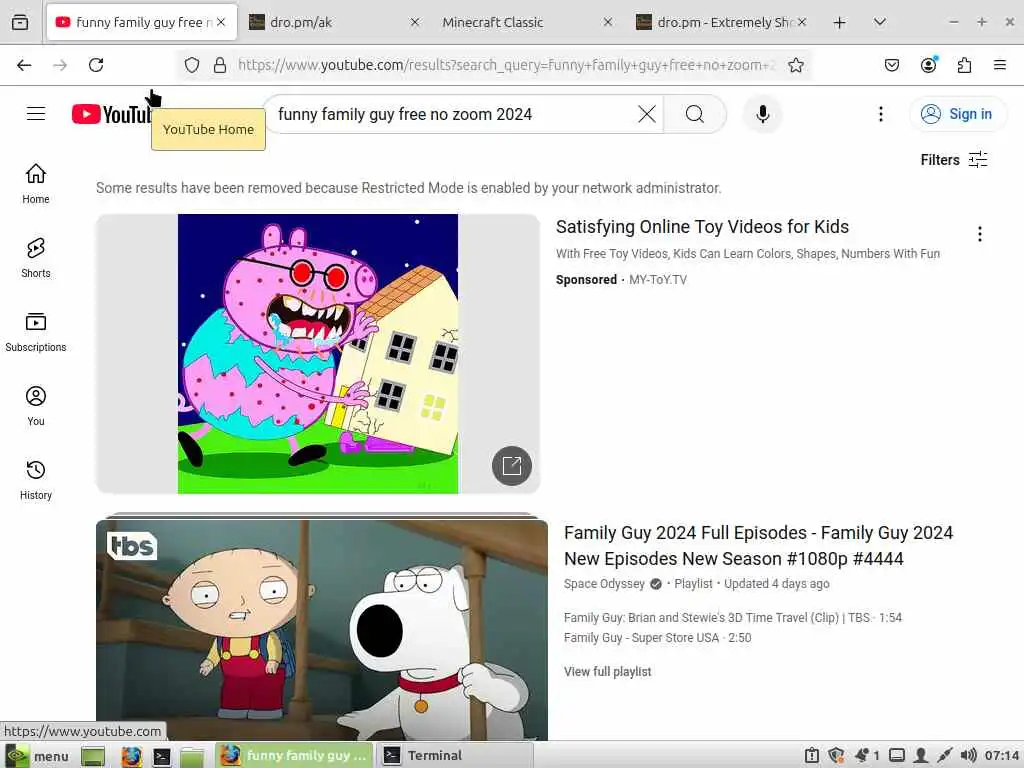The width and height of the screenshot is (1024, 768).
Task: Open Firefox View recent browsing icon
Action: [x=20, y=22]
